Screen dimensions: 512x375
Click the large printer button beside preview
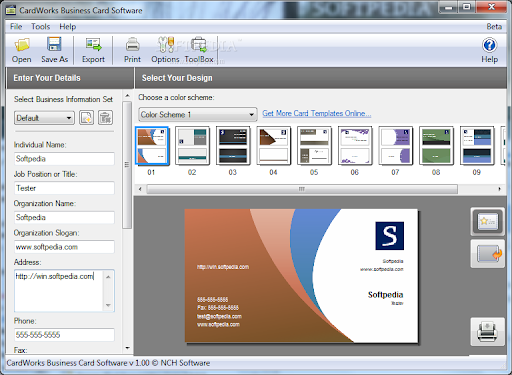pyautogui.click(x=487, y=332)
